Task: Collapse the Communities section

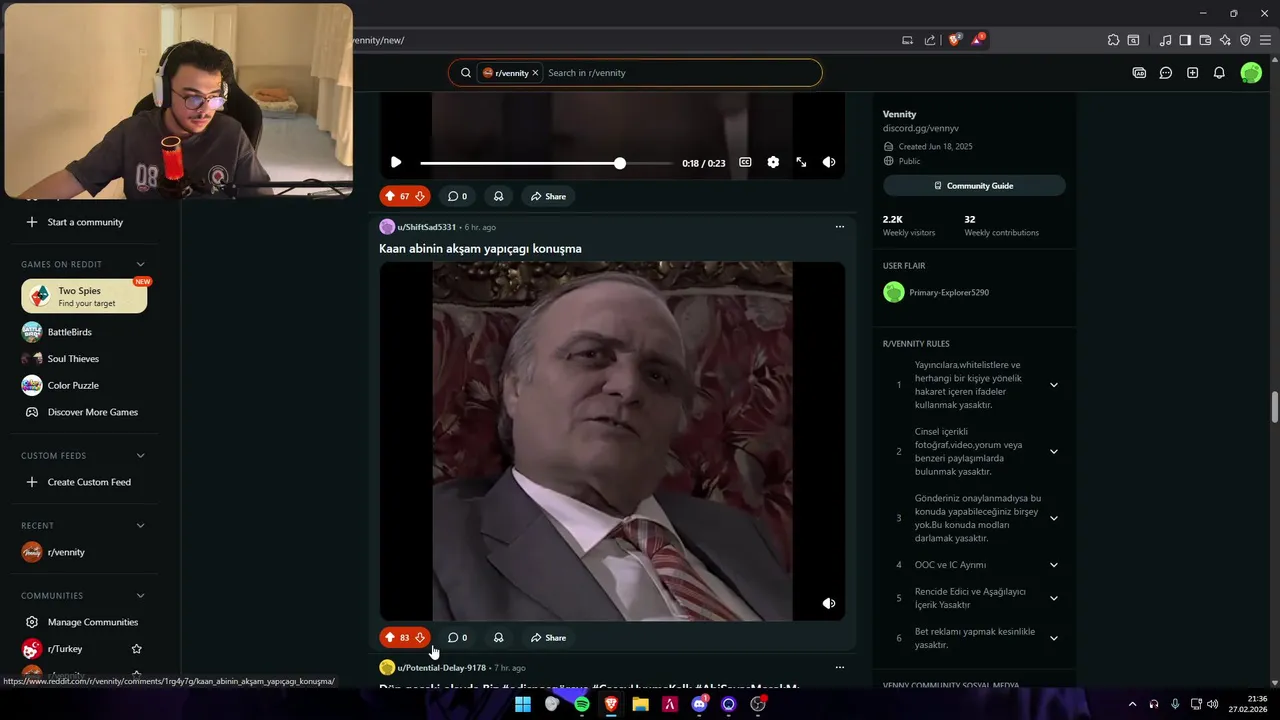Action: point(140,595)
